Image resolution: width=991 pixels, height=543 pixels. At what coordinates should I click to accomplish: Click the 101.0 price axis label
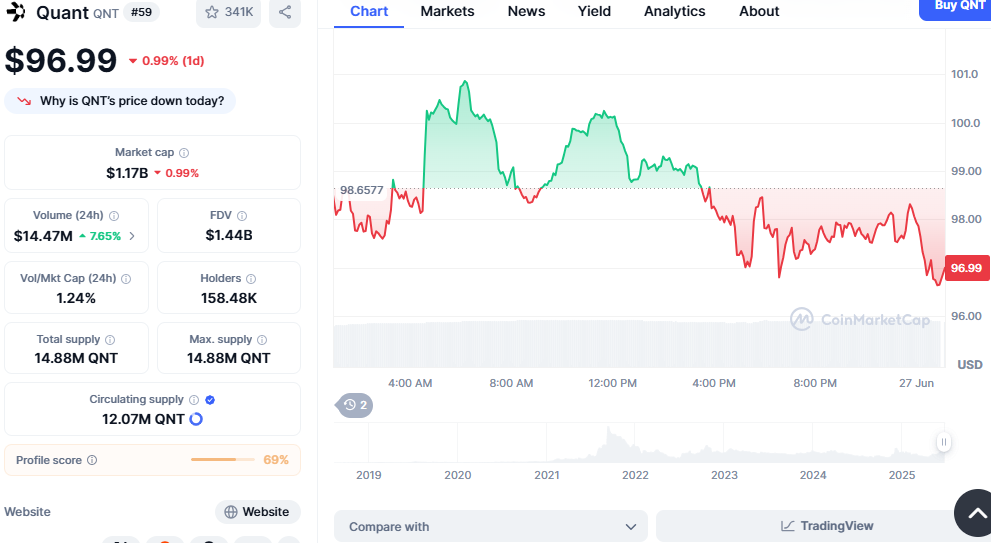[964, 74]
